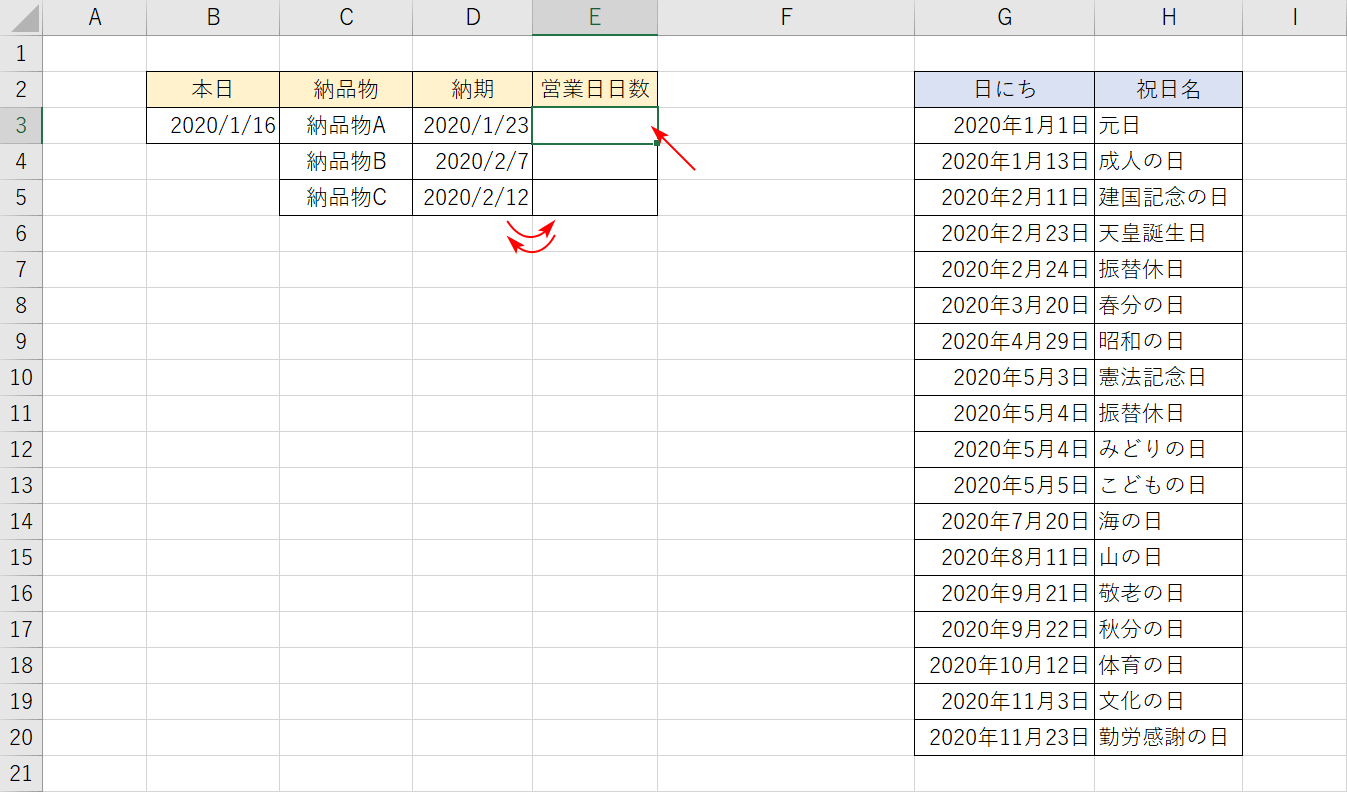This screenshot has width=1347, height=792.
Task: Click the empty 営業日日数 cell E3
Action: (x=594, y=125)
